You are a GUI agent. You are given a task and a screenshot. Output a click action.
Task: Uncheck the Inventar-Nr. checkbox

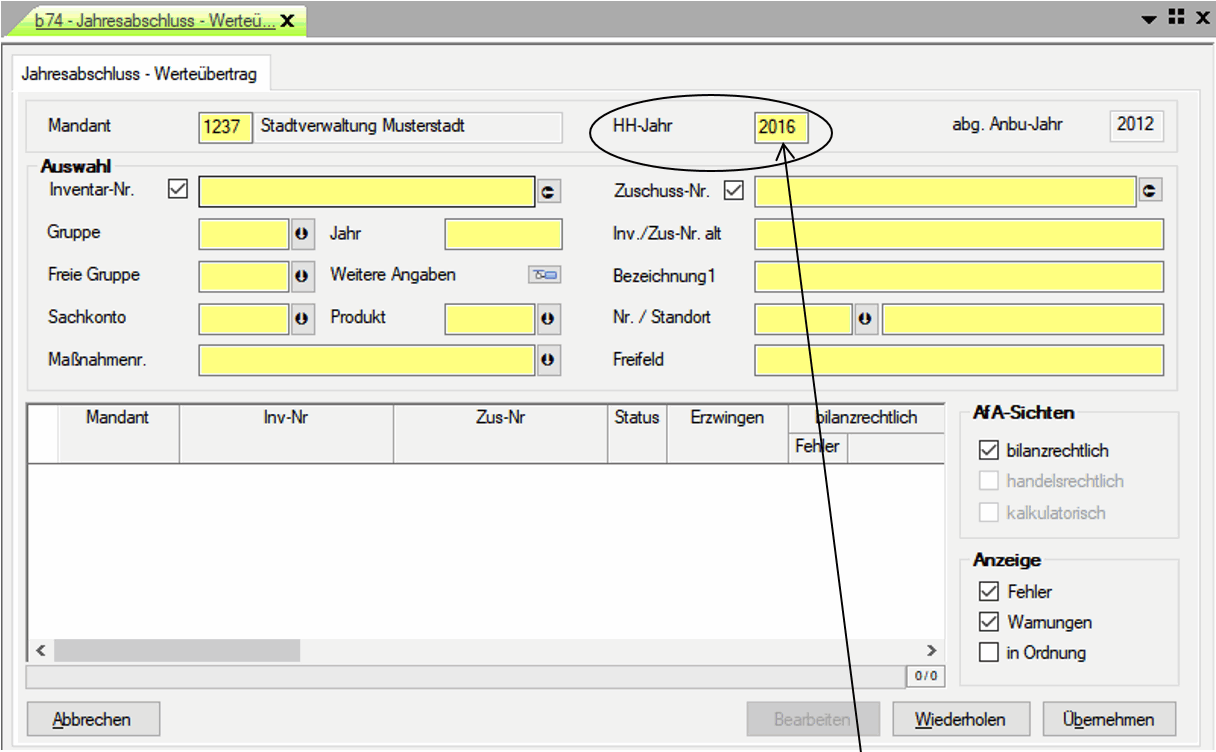[179, 188]
